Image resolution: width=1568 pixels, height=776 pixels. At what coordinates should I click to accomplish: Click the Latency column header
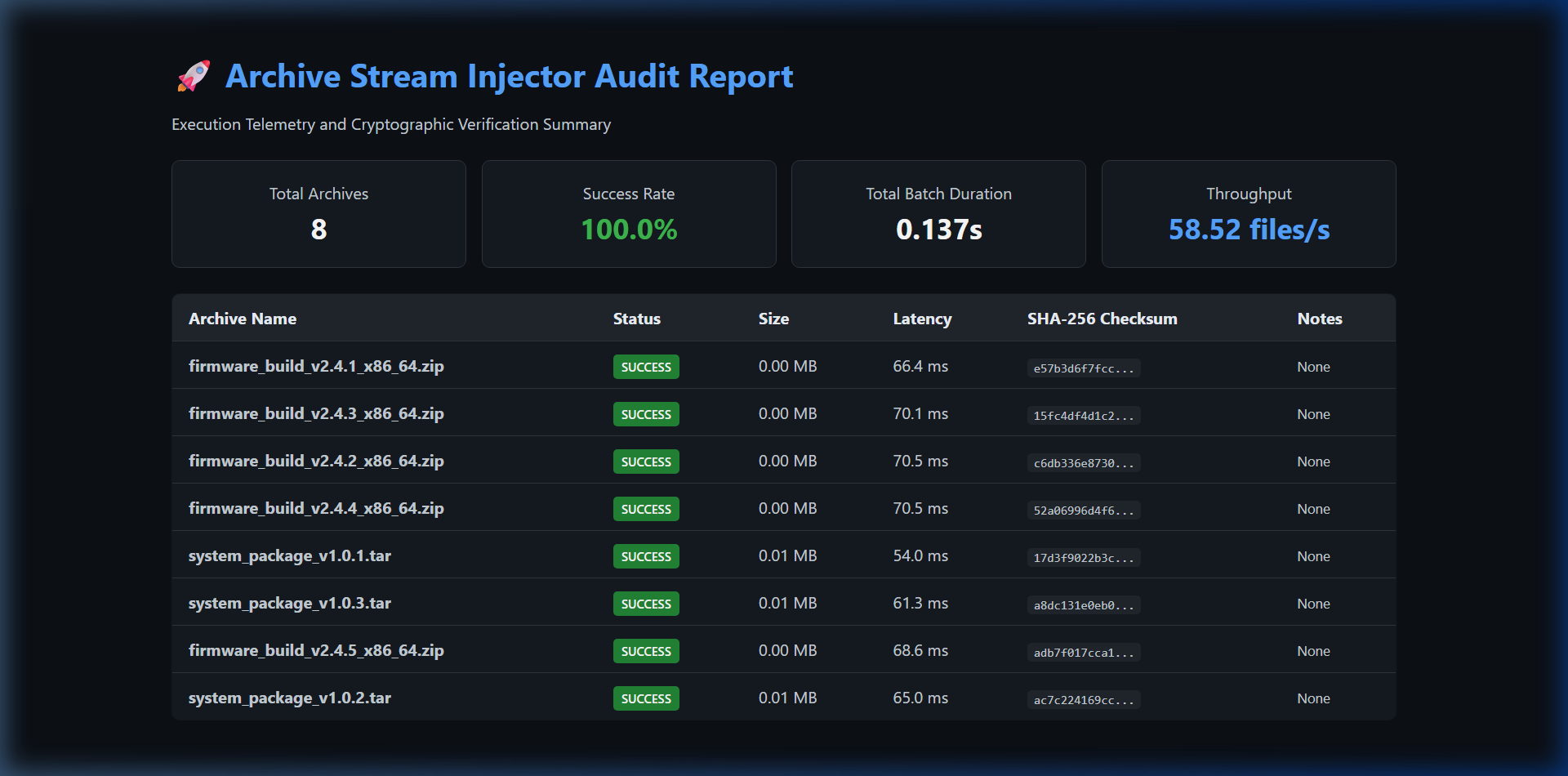tap(922, 319)
